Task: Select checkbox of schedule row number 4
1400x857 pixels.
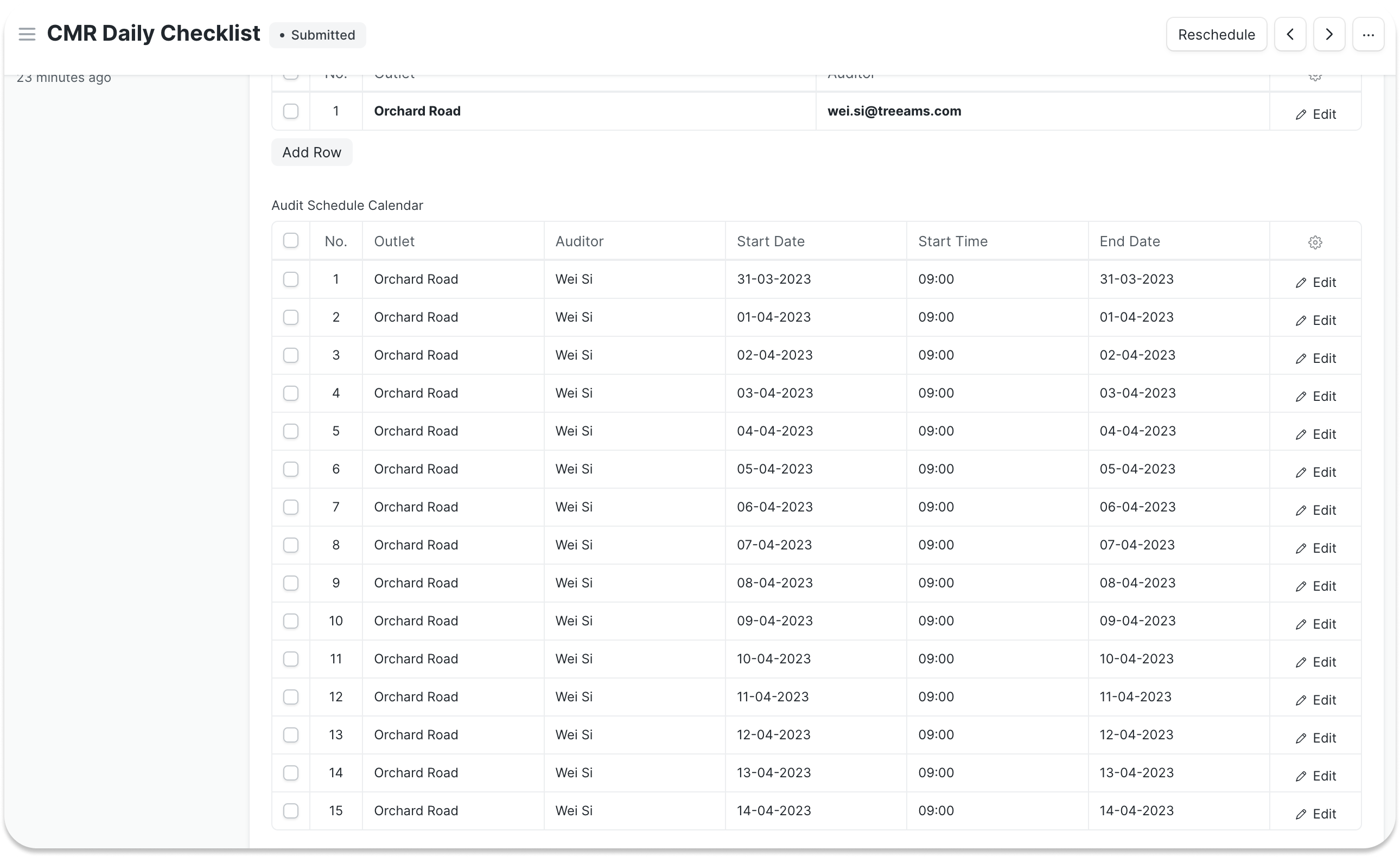Action: tap(291, 394)
